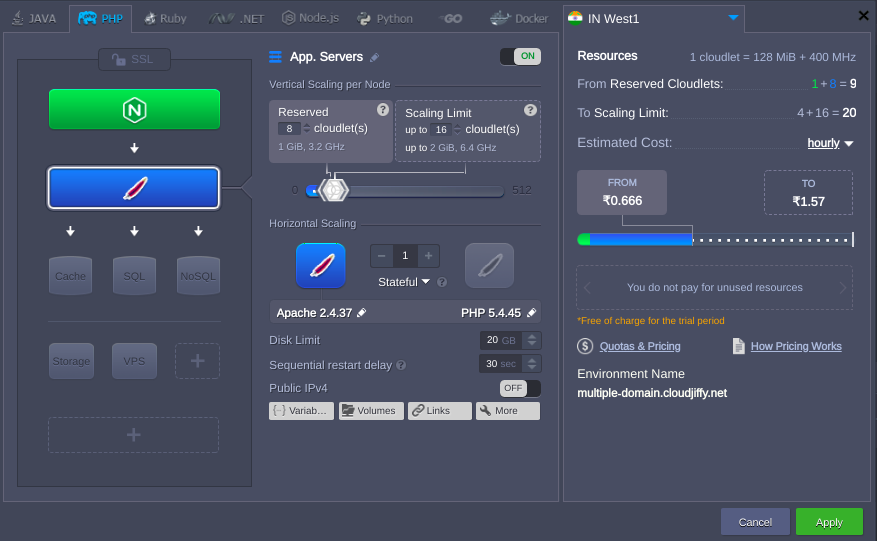Adjust the Scaling Limit stepper arrows

coord(458,130)
